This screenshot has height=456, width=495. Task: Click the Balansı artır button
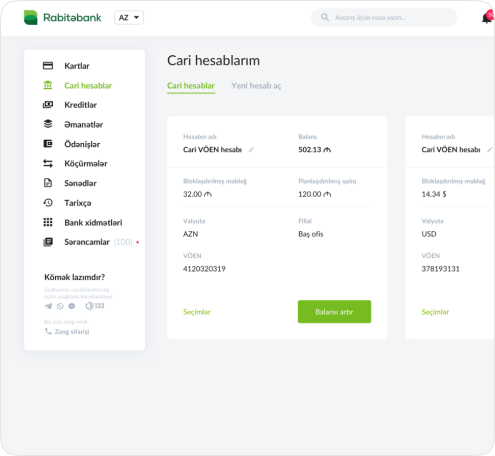pos(334,312)
